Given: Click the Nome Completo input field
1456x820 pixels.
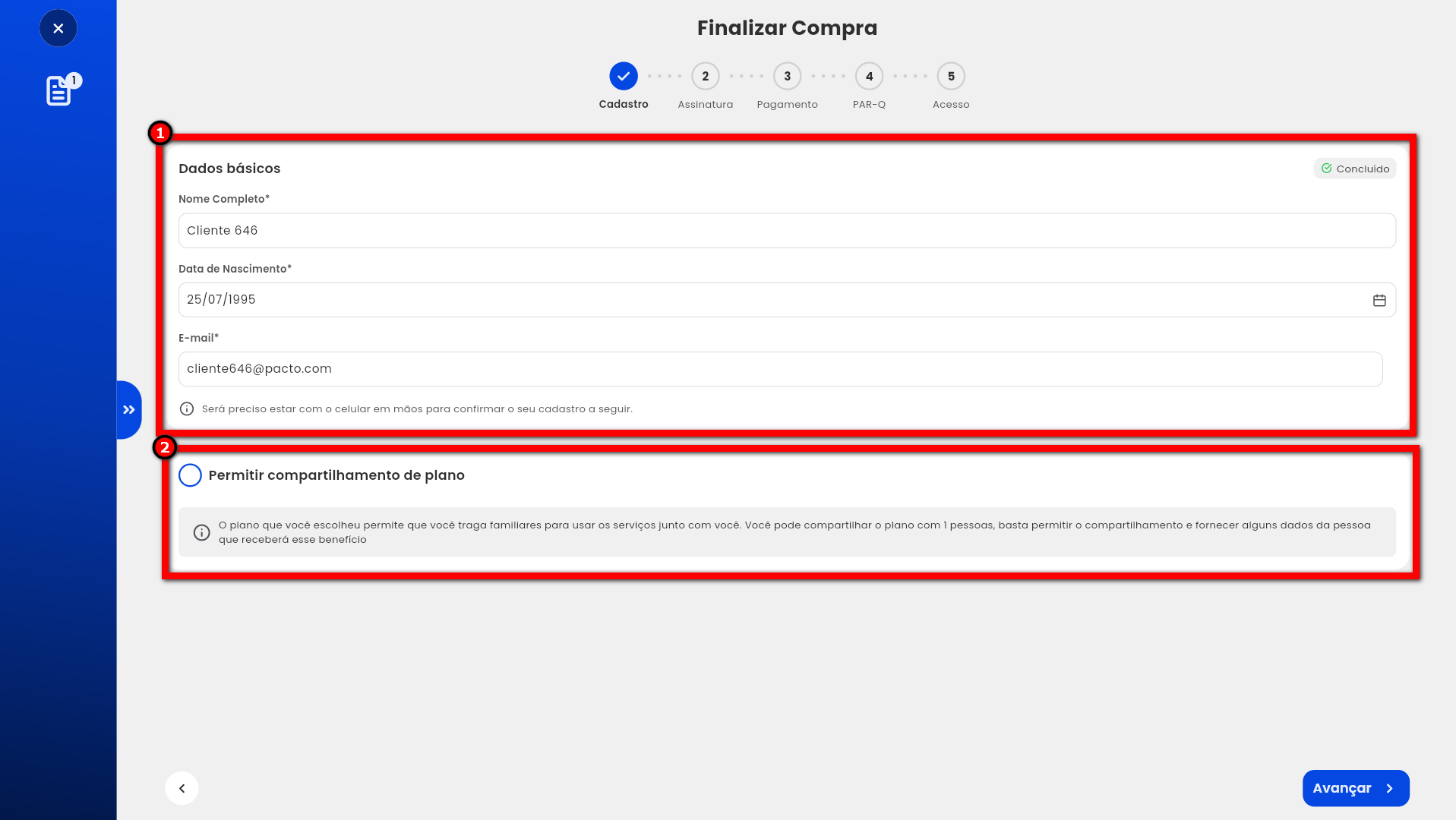Looking at the screenshot, I should tap(787, 230).
